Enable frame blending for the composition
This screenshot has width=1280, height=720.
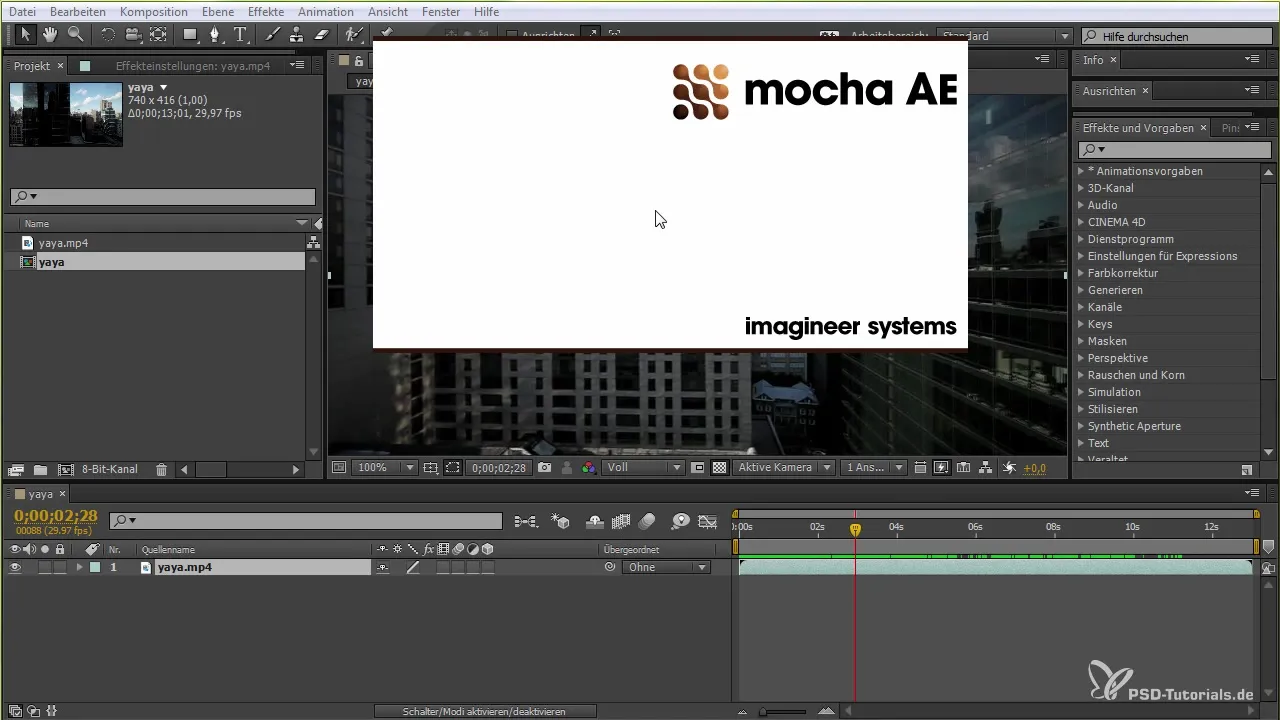620,521
